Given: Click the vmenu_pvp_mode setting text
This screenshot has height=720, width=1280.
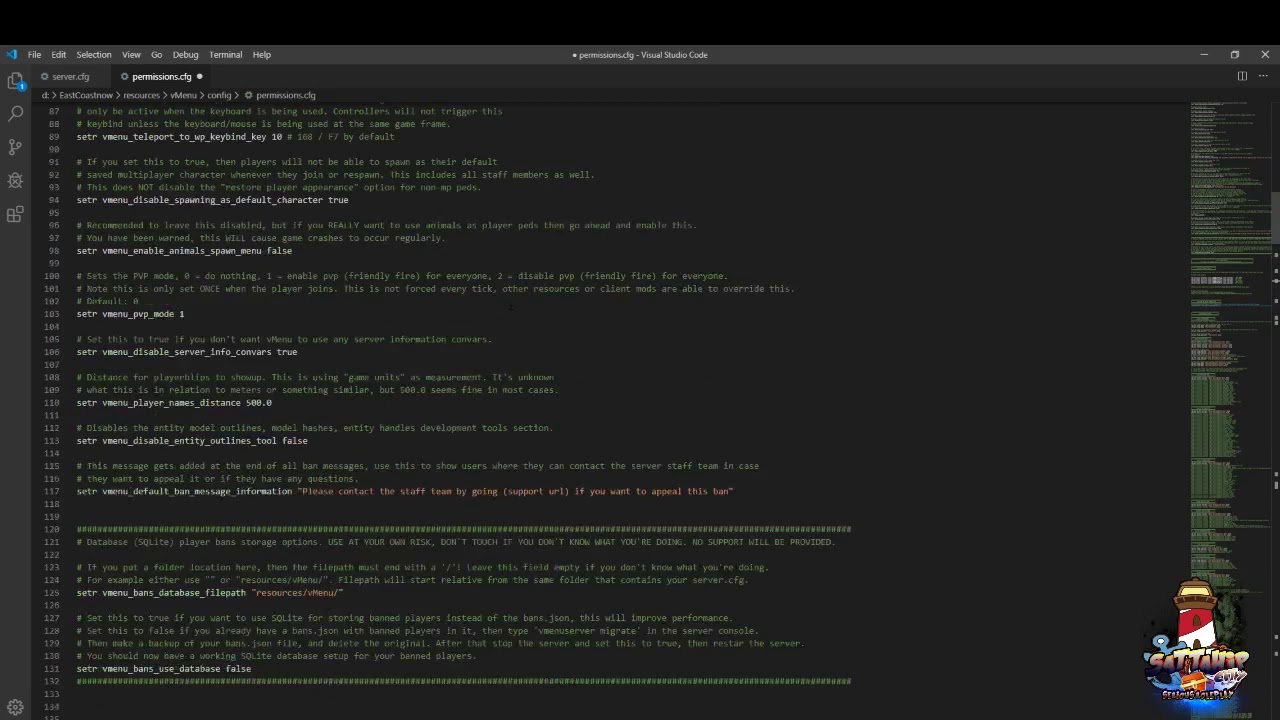Looking at the screenshot, I should [138, 314].
